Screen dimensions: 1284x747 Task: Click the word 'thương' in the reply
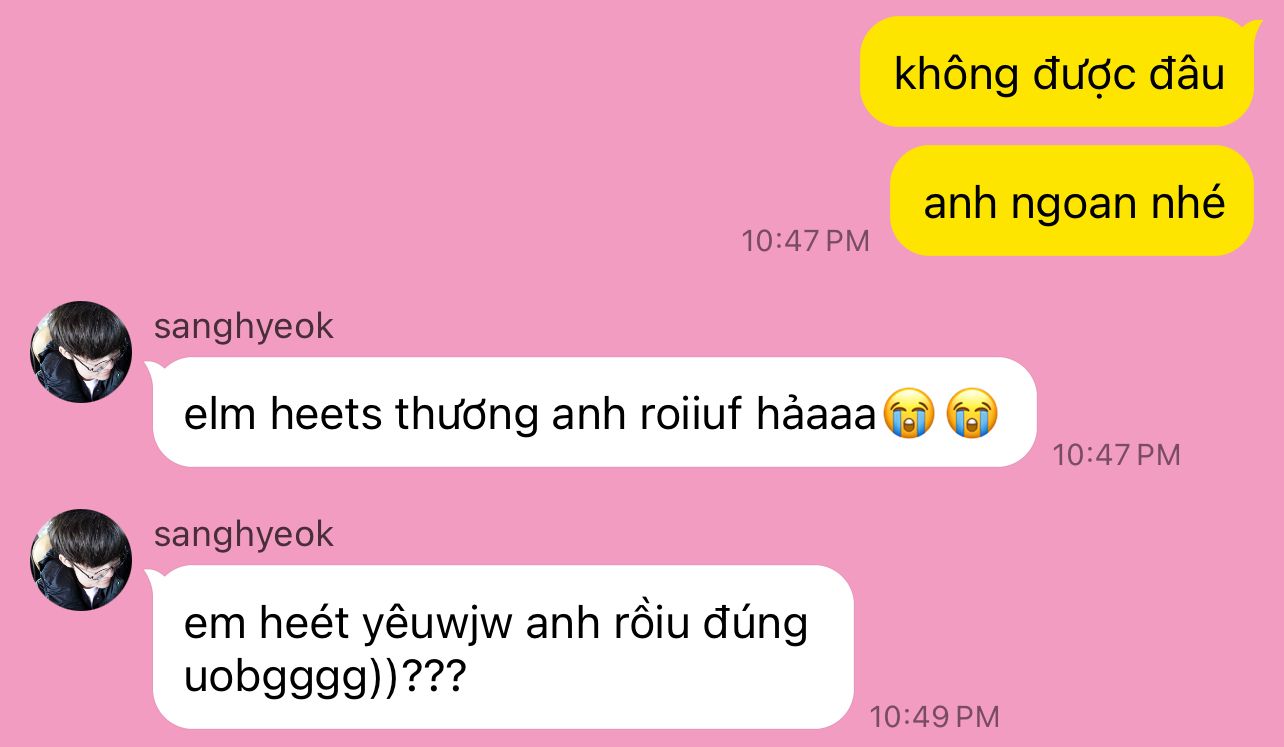467,415
